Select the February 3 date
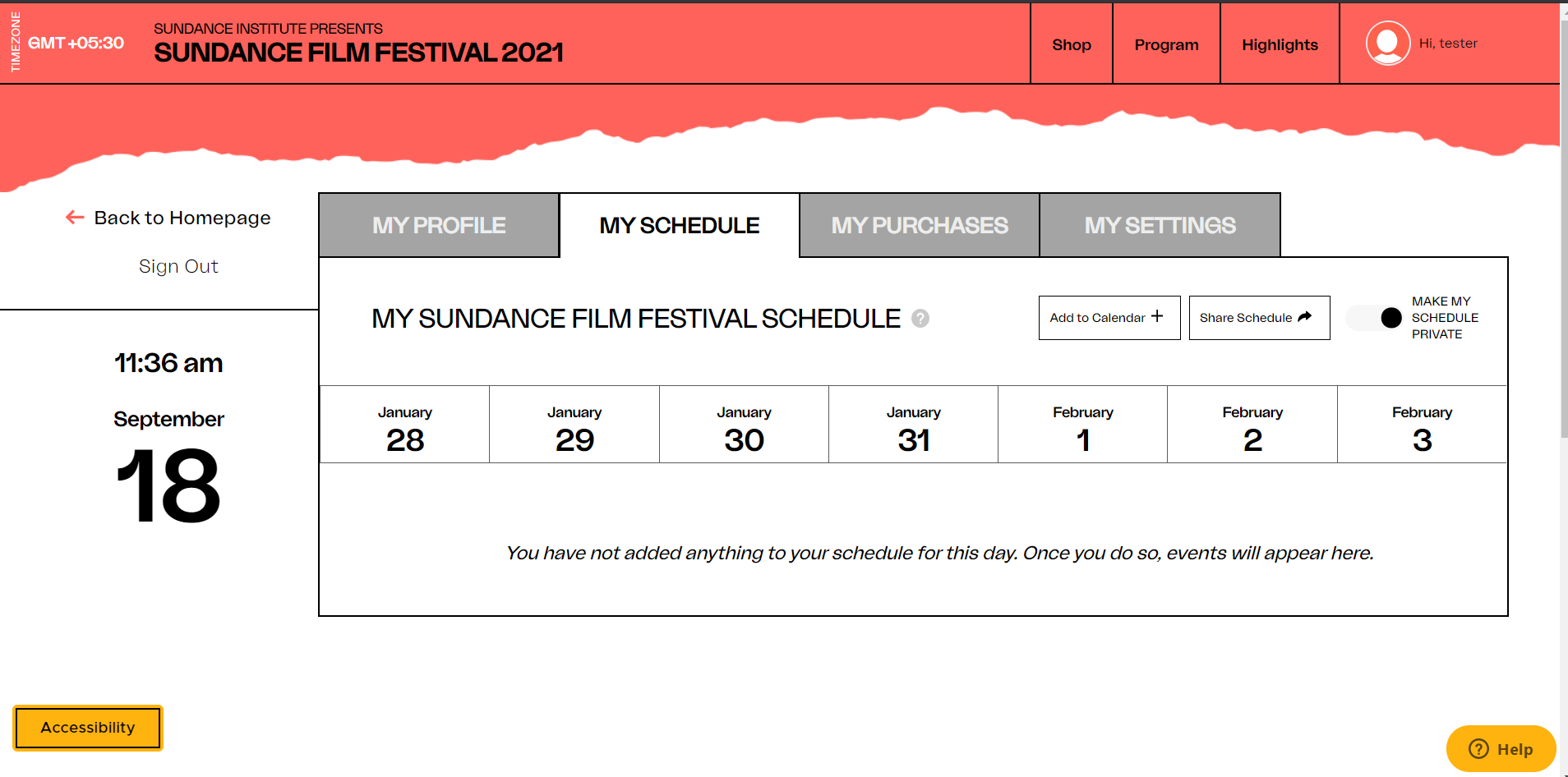1568x777 pixels. coord(1422,425)
